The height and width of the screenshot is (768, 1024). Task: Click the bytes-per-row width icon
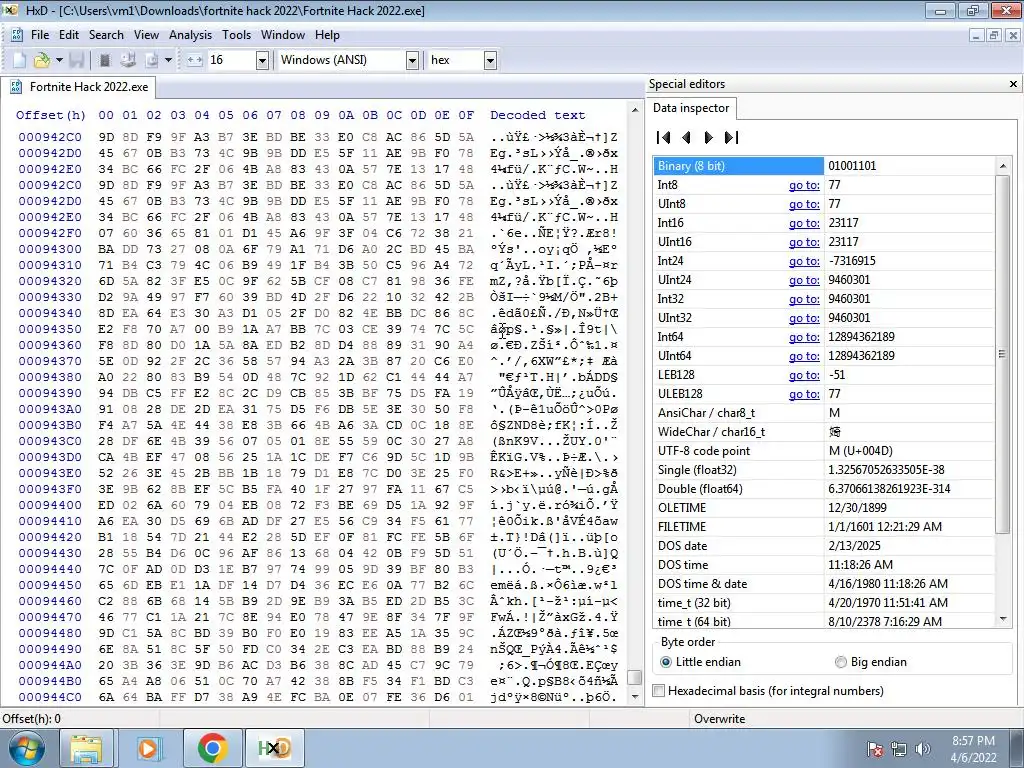point(195,60)
